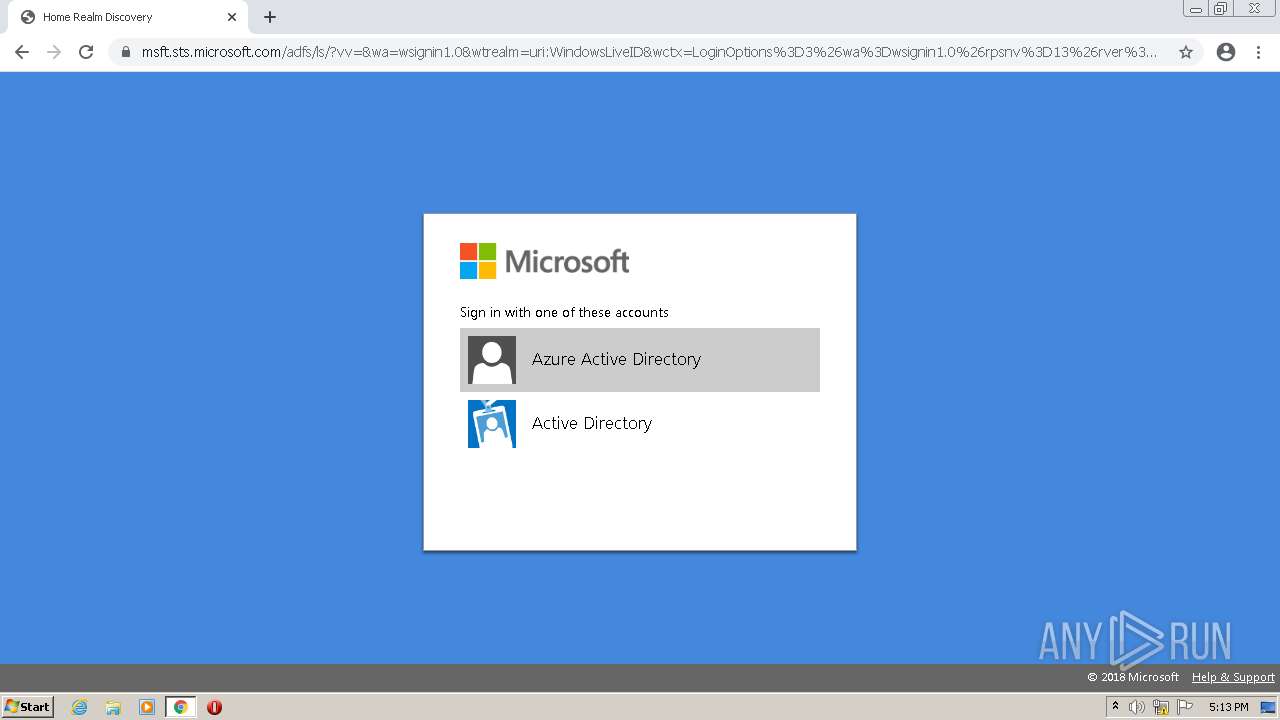Choose the Active Directory sign-in option
The width and height of the screenshot is (1280, 720).
pos(640,424)
